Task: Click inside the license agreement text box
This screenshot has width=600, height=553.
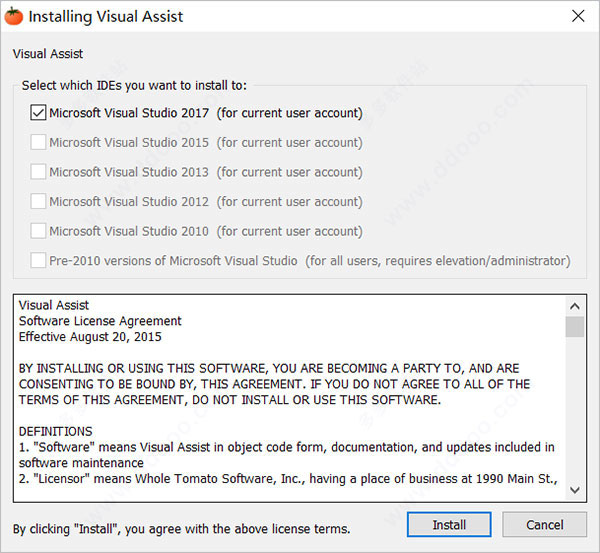Action: tap(289, 398)
